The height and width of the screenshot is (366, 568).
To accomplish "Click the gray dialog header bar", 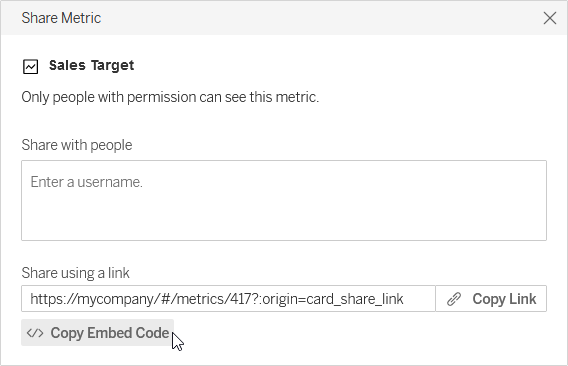I will [284, 18].
